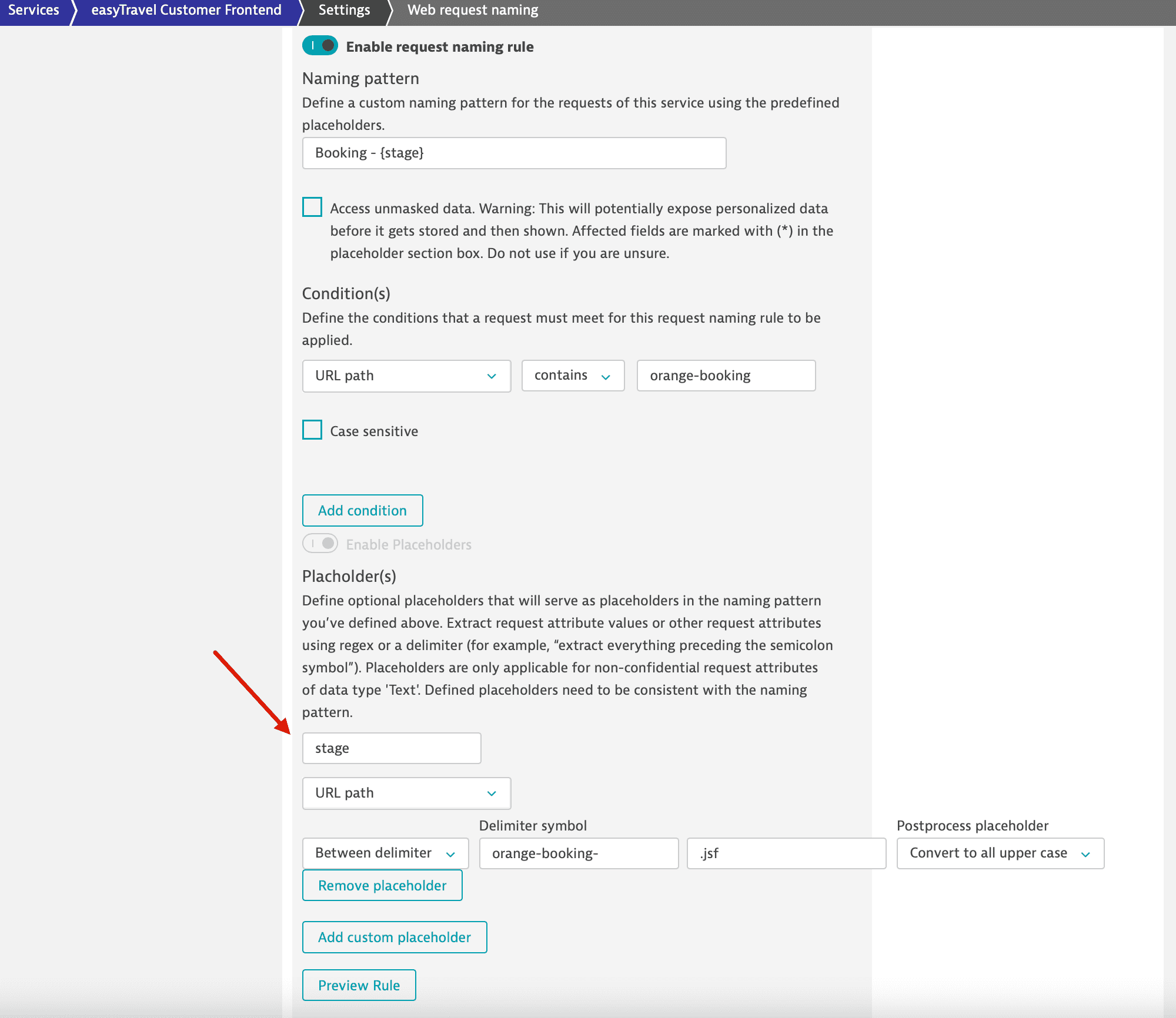Focus the naming pattern input field

click(x=514, y=153)
